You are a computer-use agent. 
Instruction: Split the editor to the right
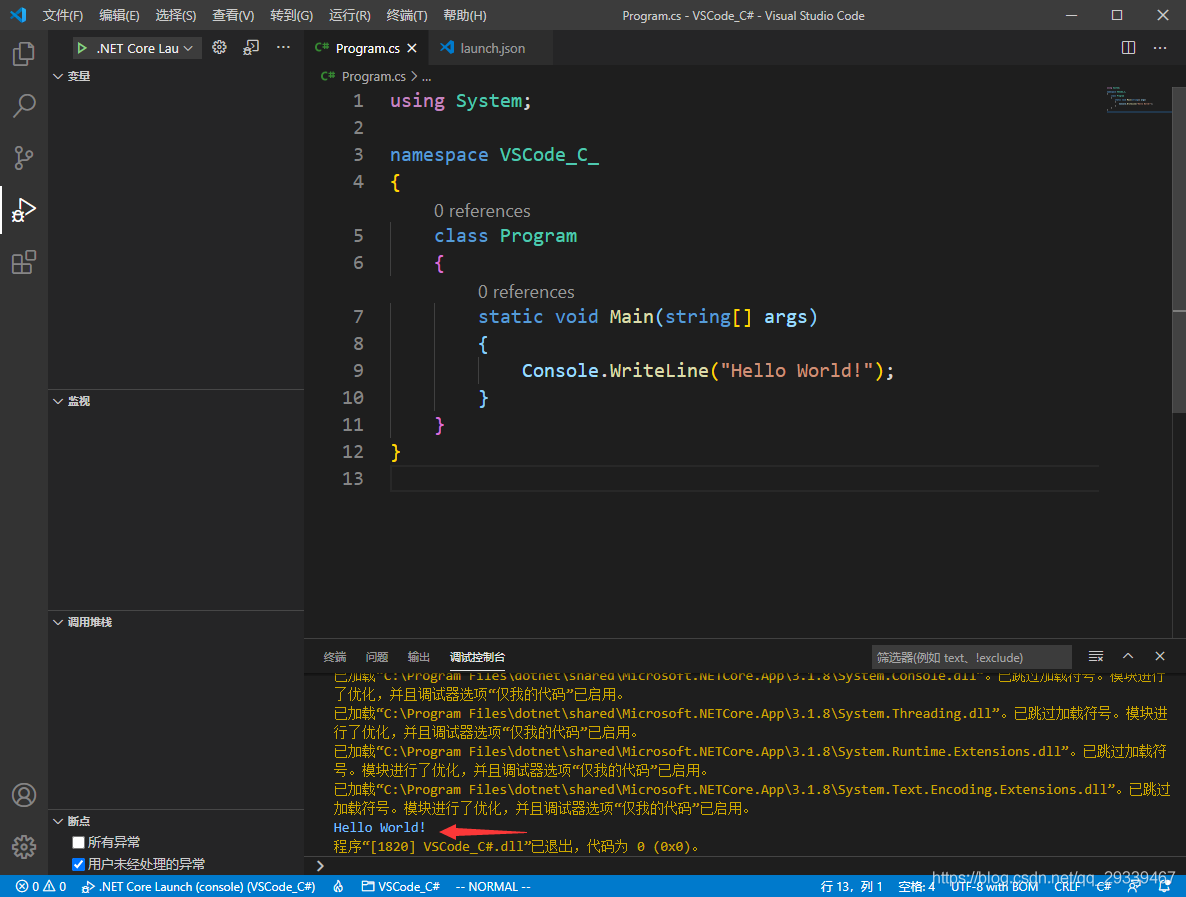[1128, 48]
